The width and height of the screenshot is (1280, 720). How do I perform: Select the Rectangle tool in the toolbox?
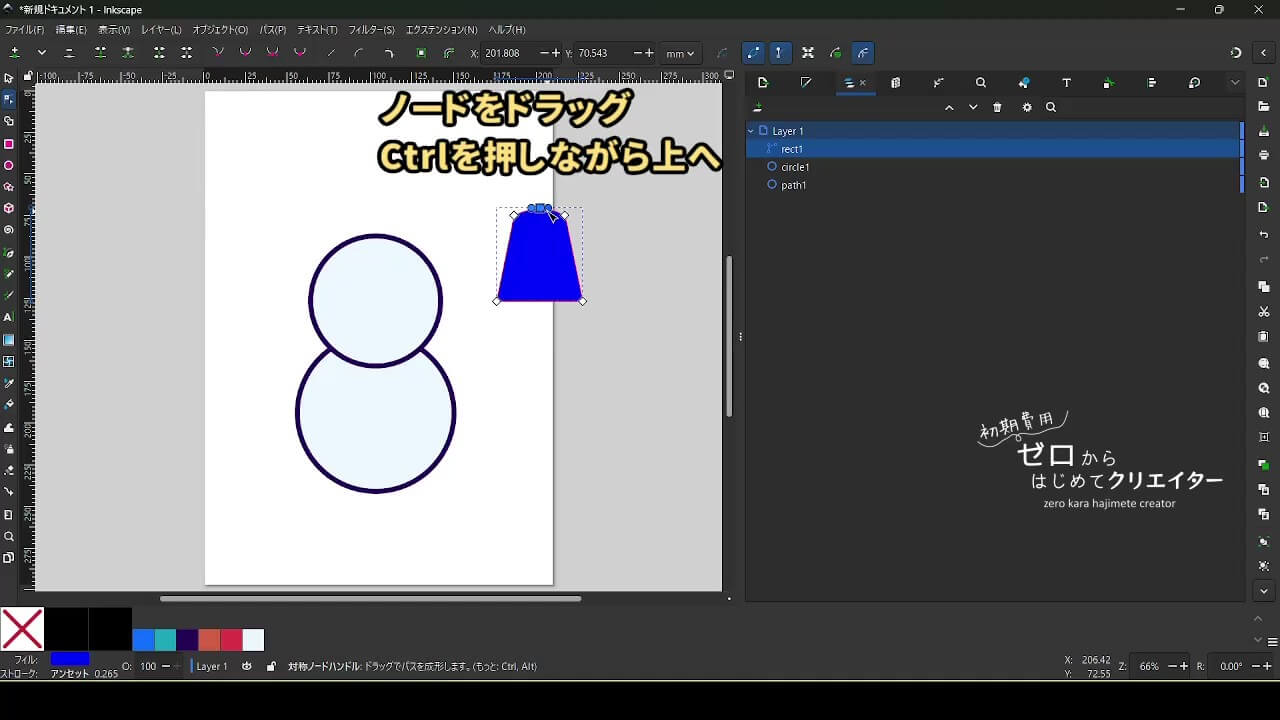coord(9,144)
